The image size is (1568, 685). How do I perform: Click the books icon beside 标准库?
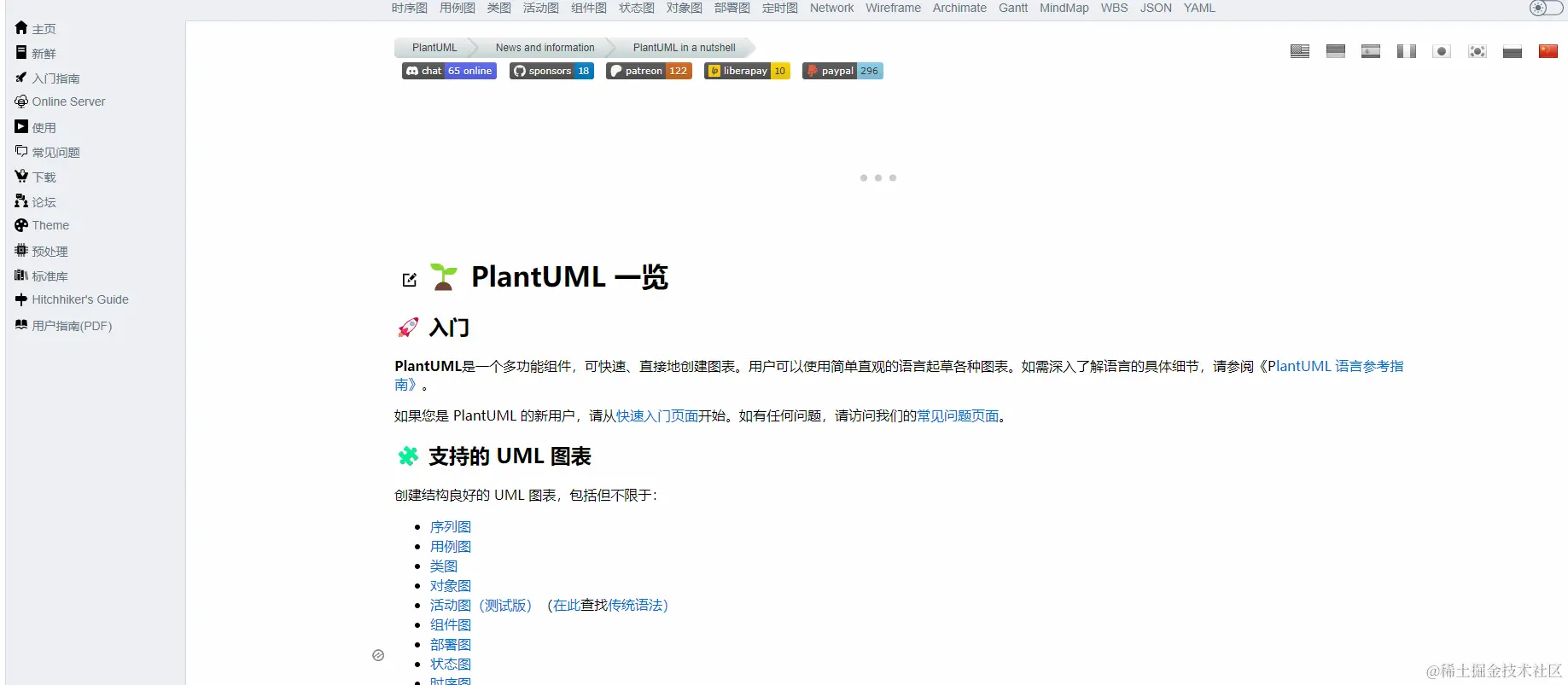coord(21,275)
